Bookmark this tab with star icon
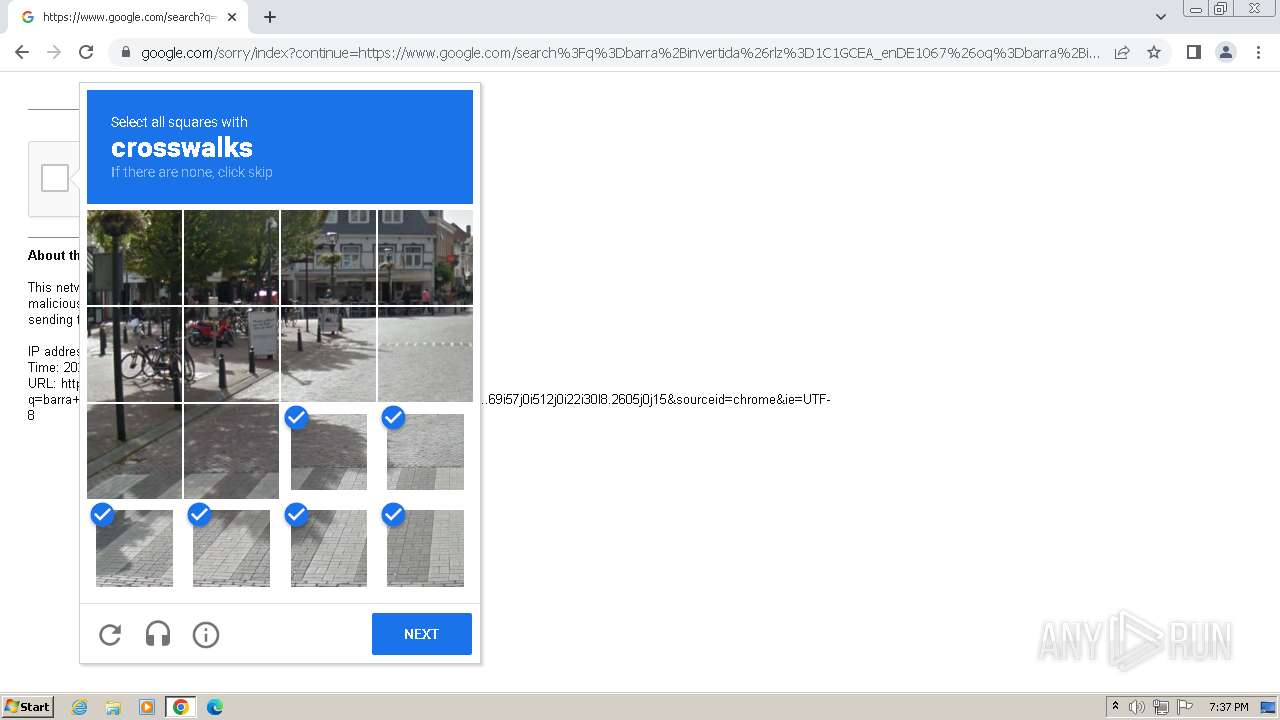This screenshot has width=1280, height=720. coord(1154,52)
